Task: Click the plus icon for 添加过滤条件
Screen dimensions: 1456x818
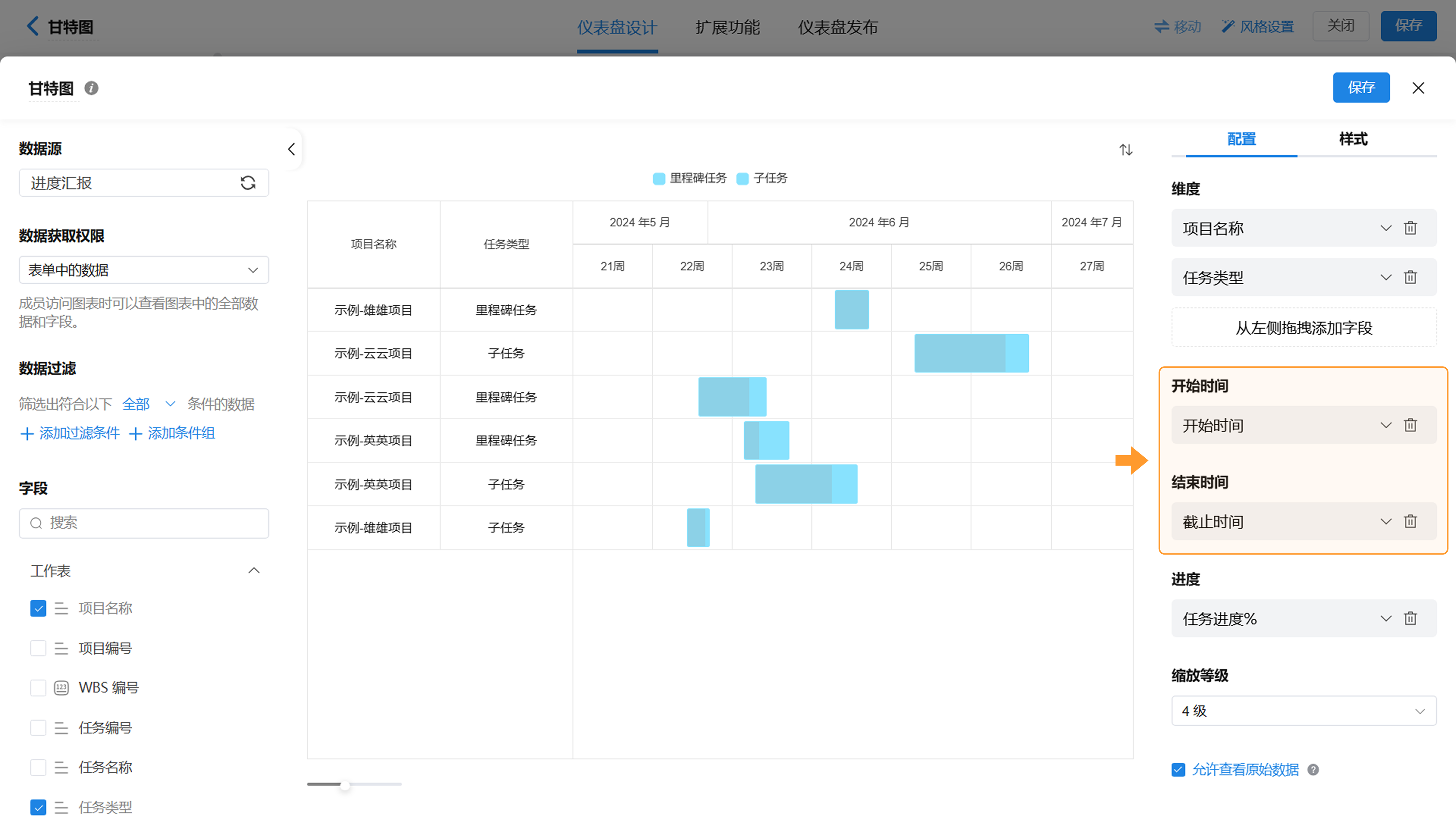Action: click(27, 434)
